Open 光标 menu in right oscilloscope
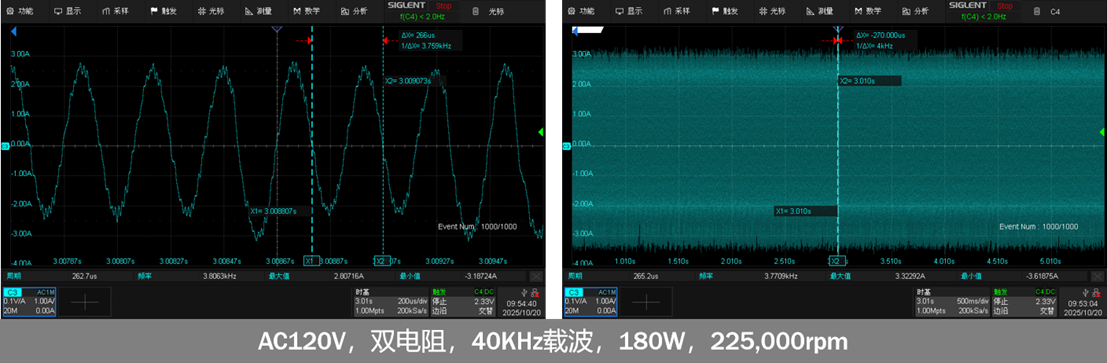The width and height of the screenshot is (1107, 363). pyautogui.click(x=772, y=11)
